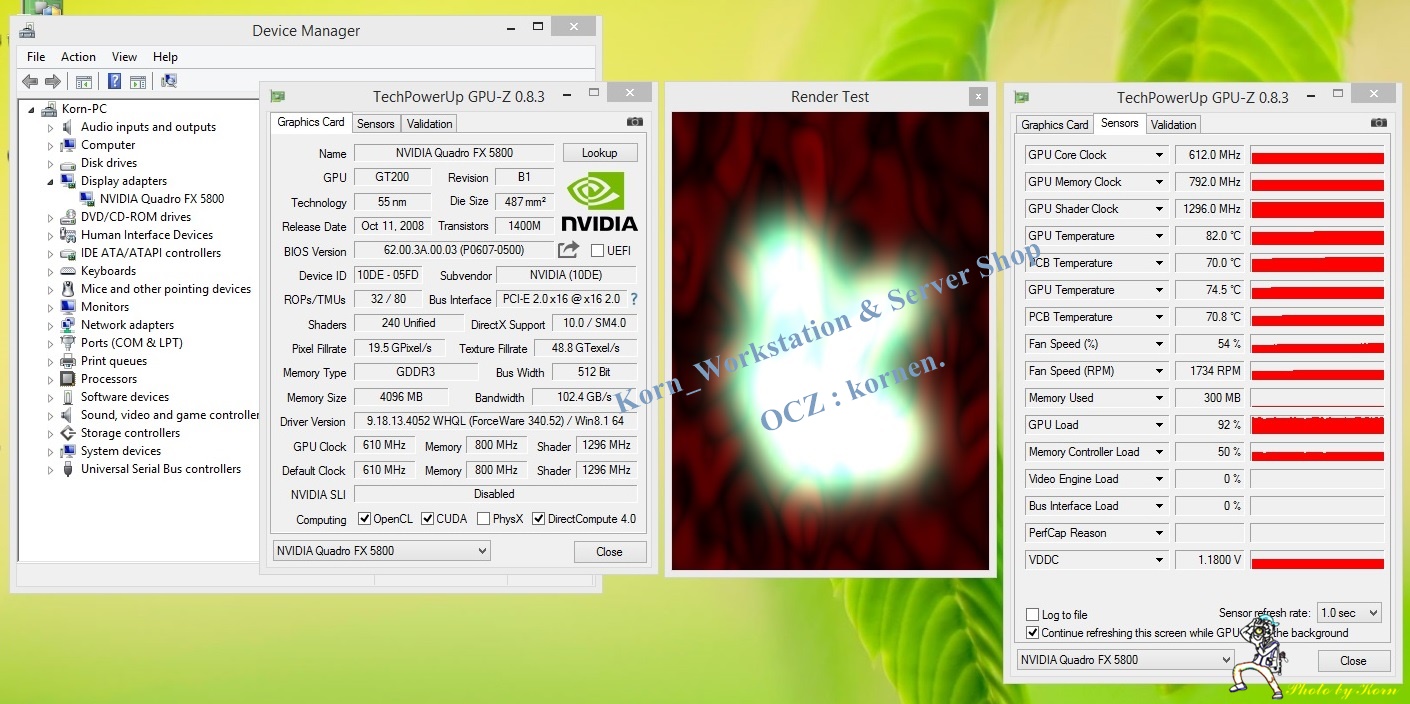Screen dimensions: 1410x704
Task: Enable the Log to file checkbox
Action: [1032, 615]
